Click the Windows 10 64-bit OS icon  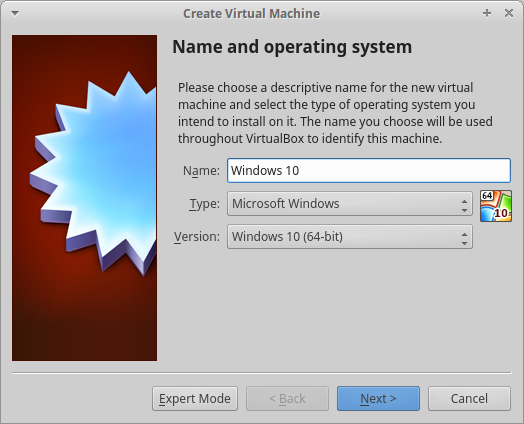(496, 206)
